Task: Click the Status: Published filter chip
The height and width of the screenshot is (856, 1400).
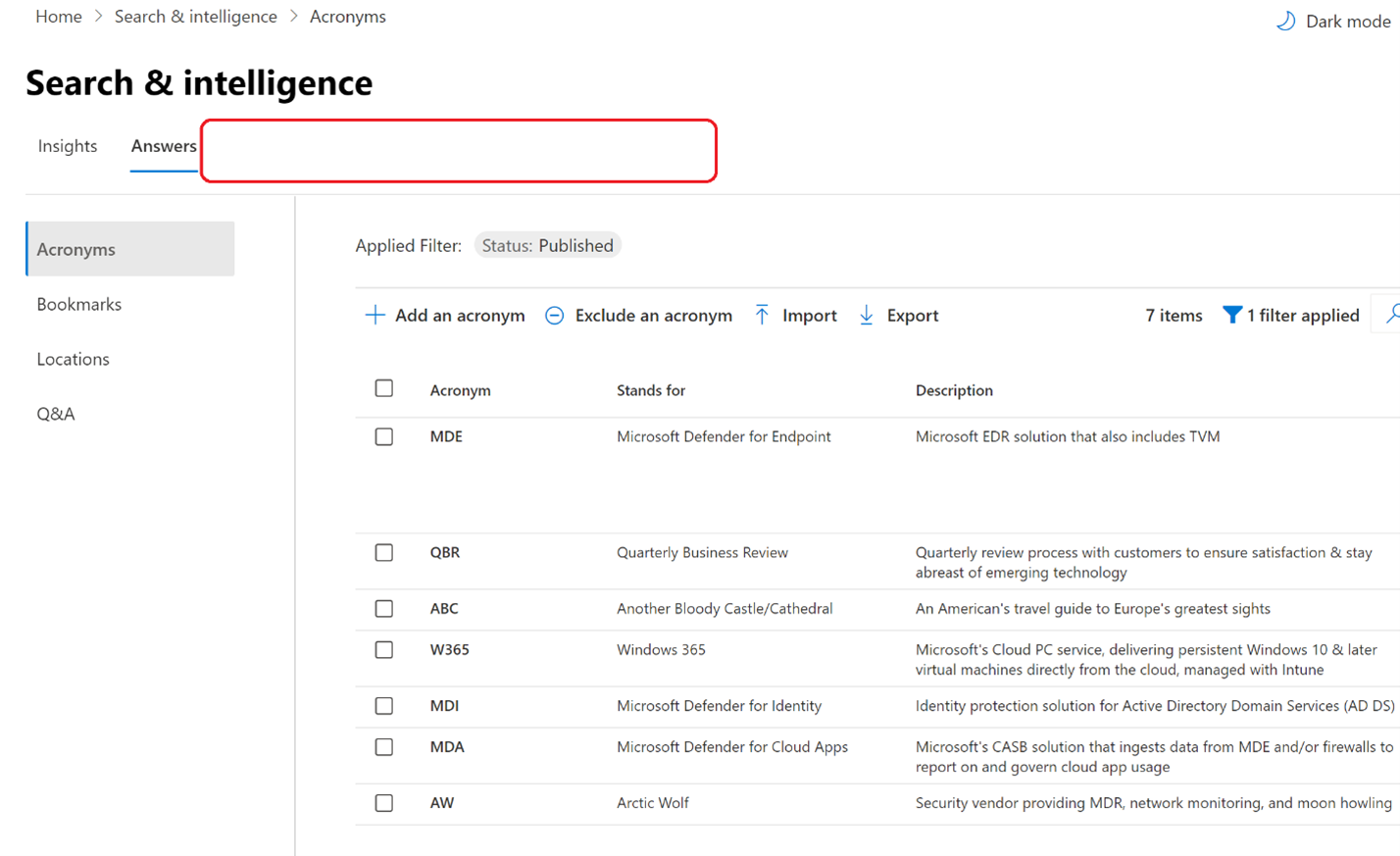Action: click(547, 245)
